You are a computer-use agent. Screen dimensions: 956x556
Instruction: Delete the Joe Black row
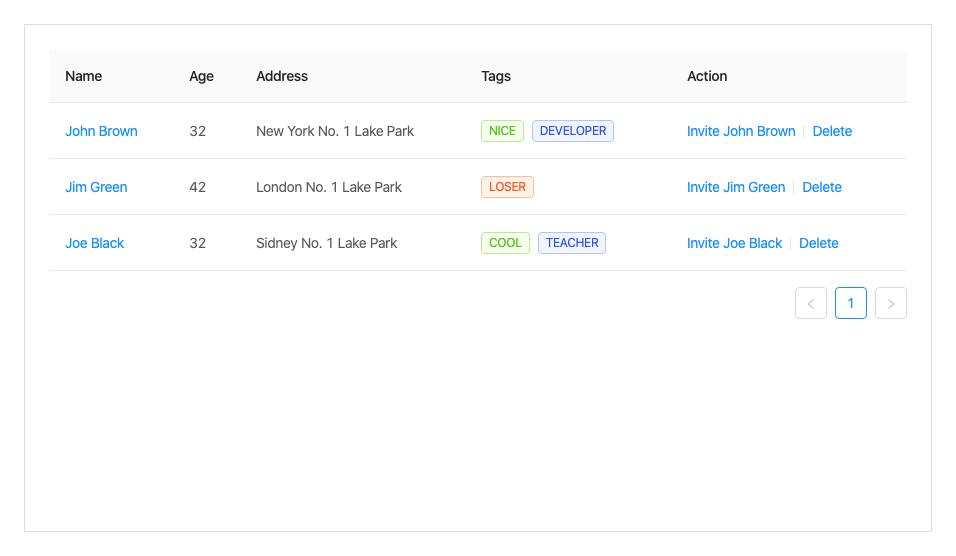pyautogui.click(x=819, y=243)
